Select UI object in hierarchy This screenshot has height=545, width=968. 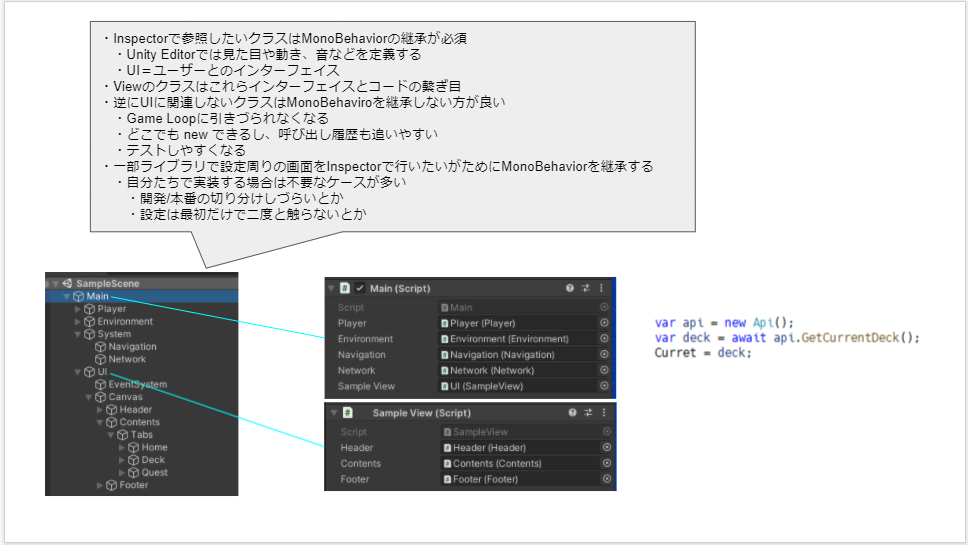(x=102, y=372)
